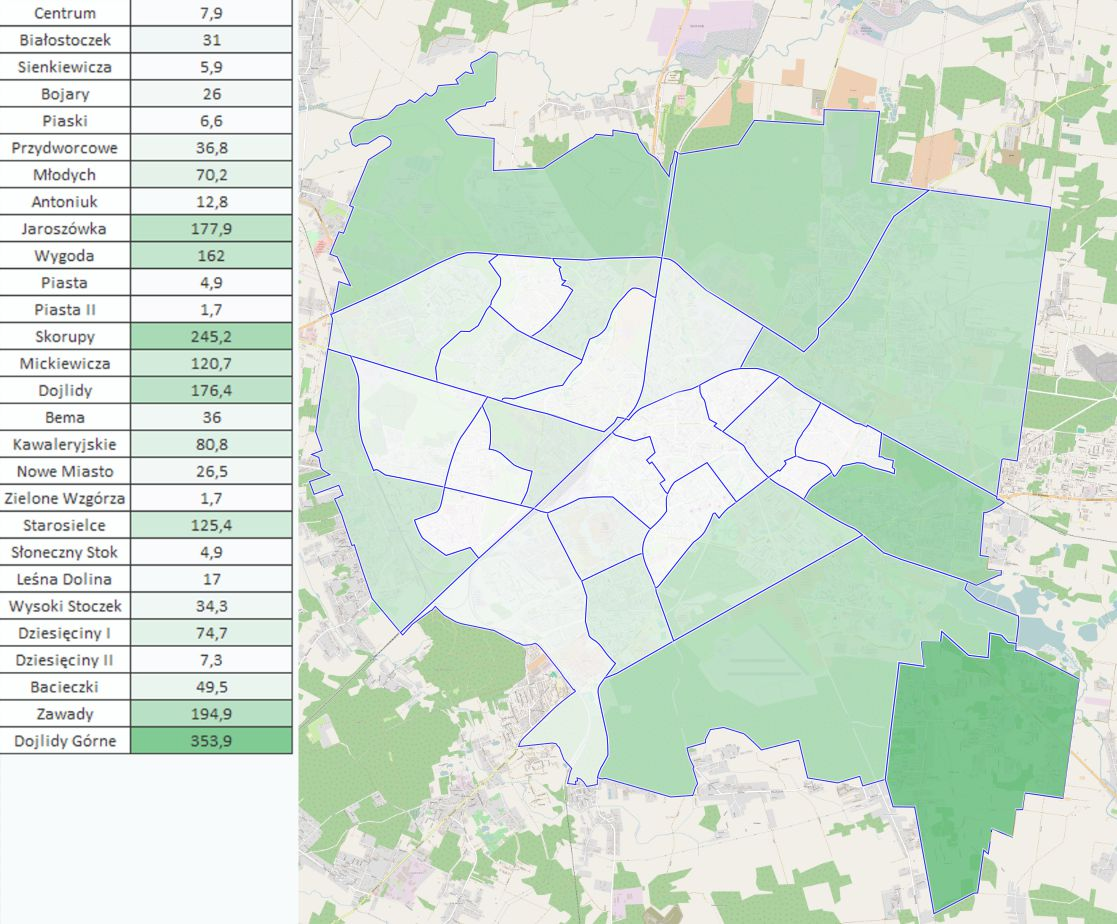Click the Dojlidy name cell
The height and width of the screenshot is (924, 1117).
pyautogui.click(x=65, y=391)
